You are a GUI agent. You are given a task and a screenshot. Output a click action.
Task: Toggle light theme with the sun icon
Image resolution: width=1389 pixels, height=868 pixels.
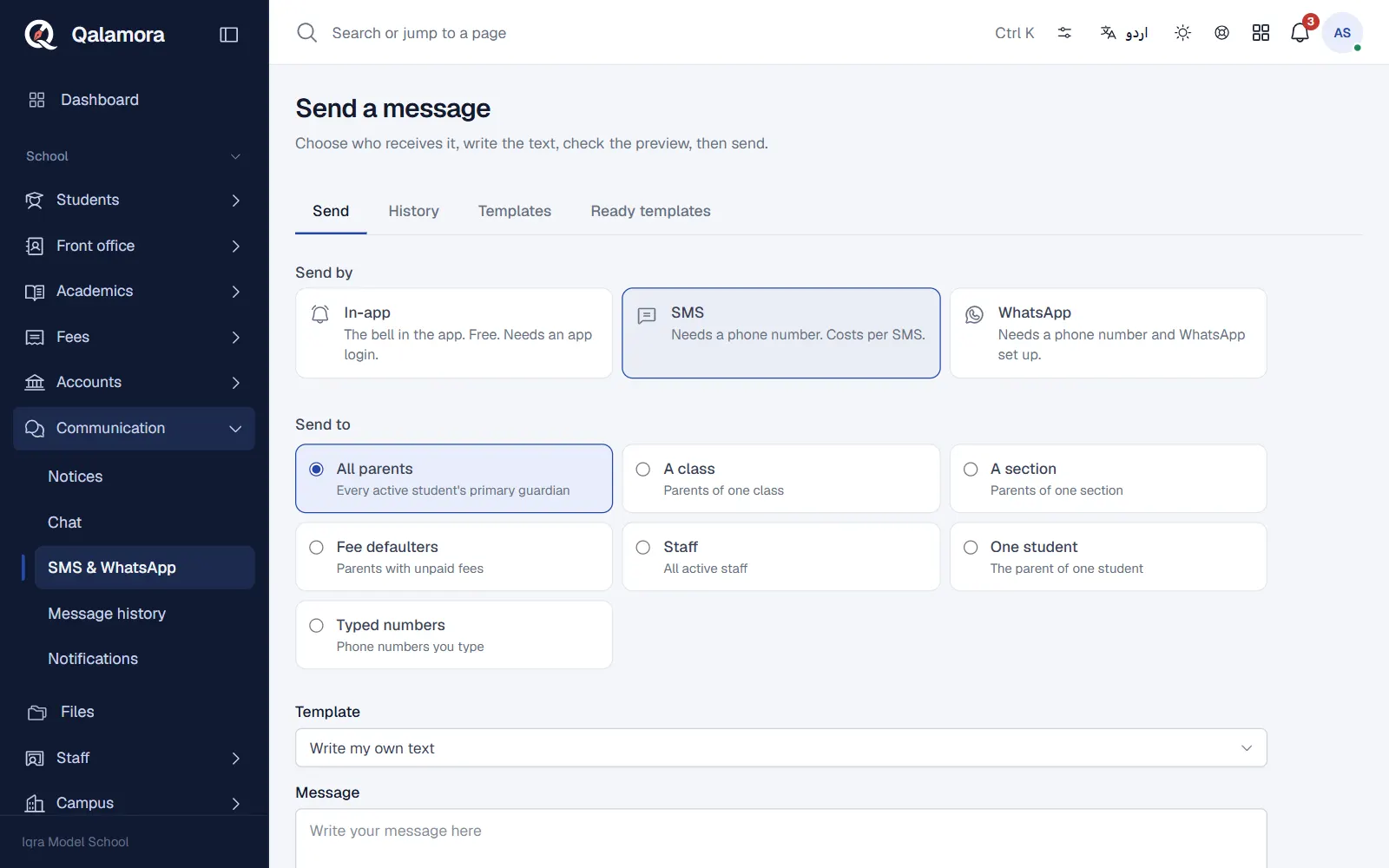1182,33
